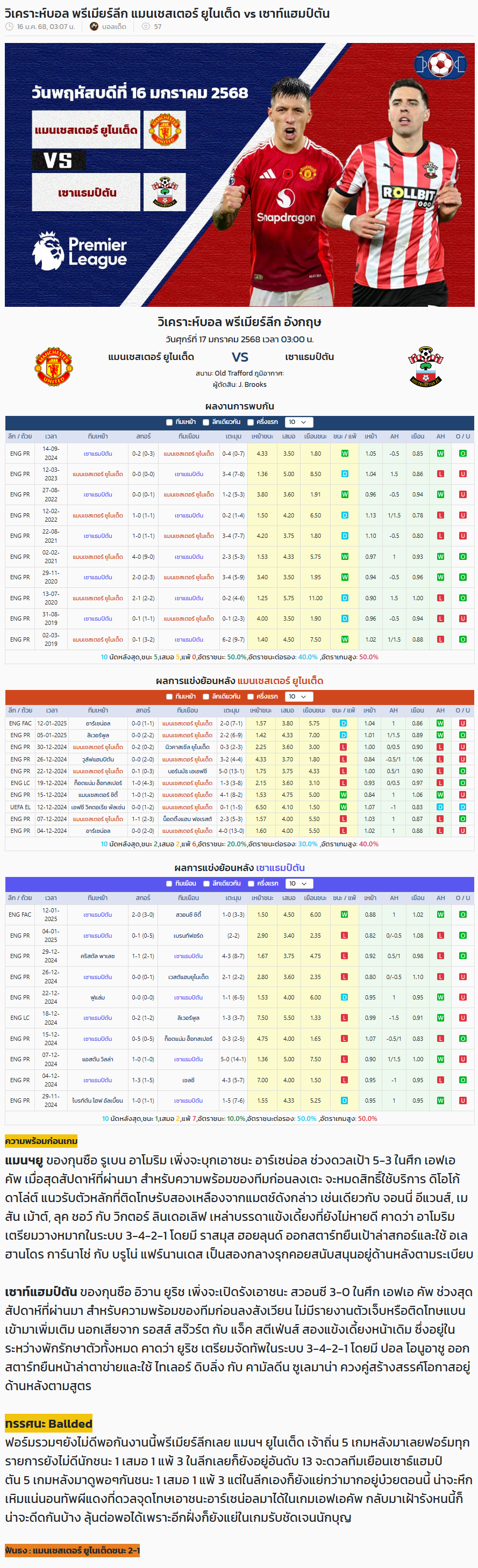Click the ความพร้อมก่อนเกม highlighted heading

[41, 1141]
